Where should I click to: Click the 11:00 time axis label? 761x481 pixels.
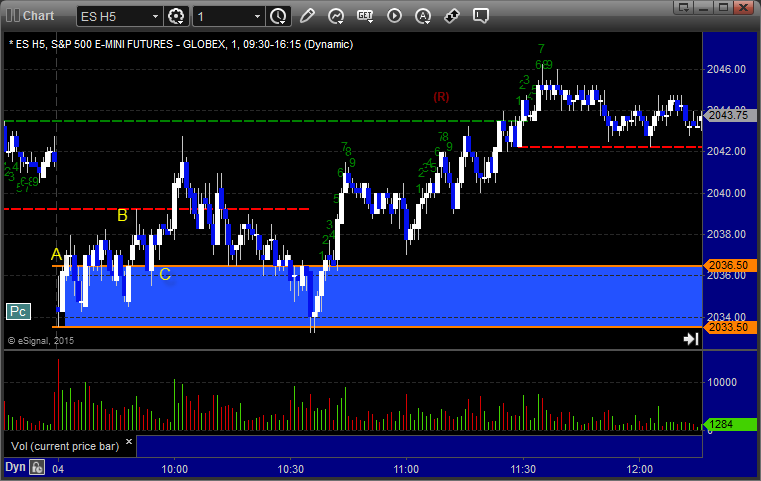406,469
